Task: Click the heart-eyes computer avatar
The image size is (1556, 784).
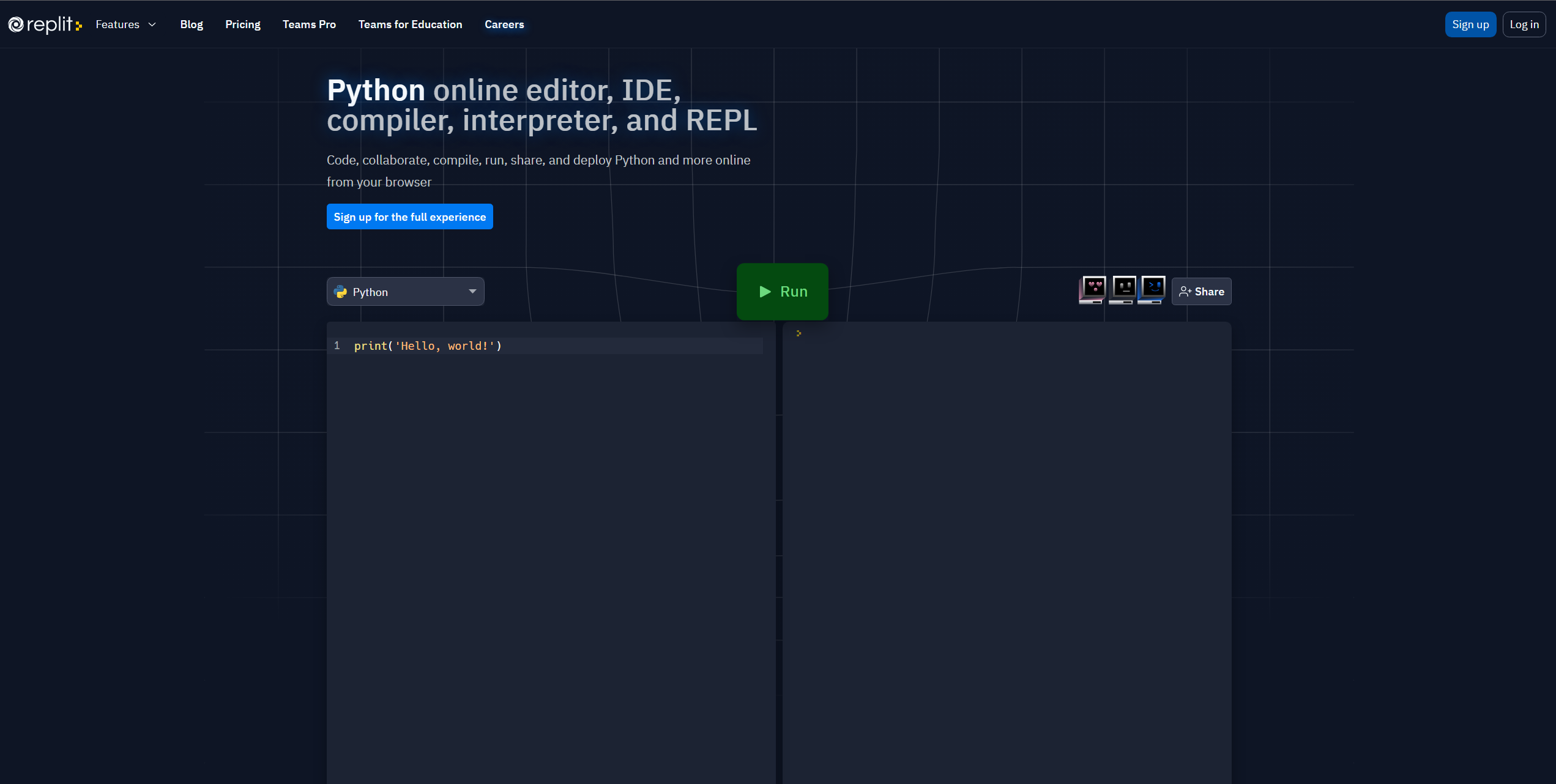Action: pyautogui.click(x=1092, y=290)
